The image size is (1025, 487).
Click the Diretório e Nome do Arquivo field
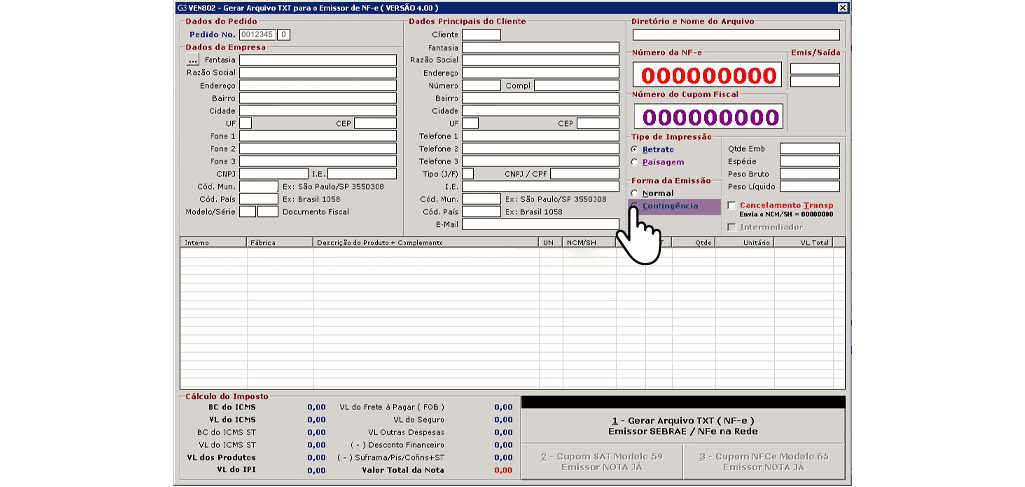click(x=735, y=35)
